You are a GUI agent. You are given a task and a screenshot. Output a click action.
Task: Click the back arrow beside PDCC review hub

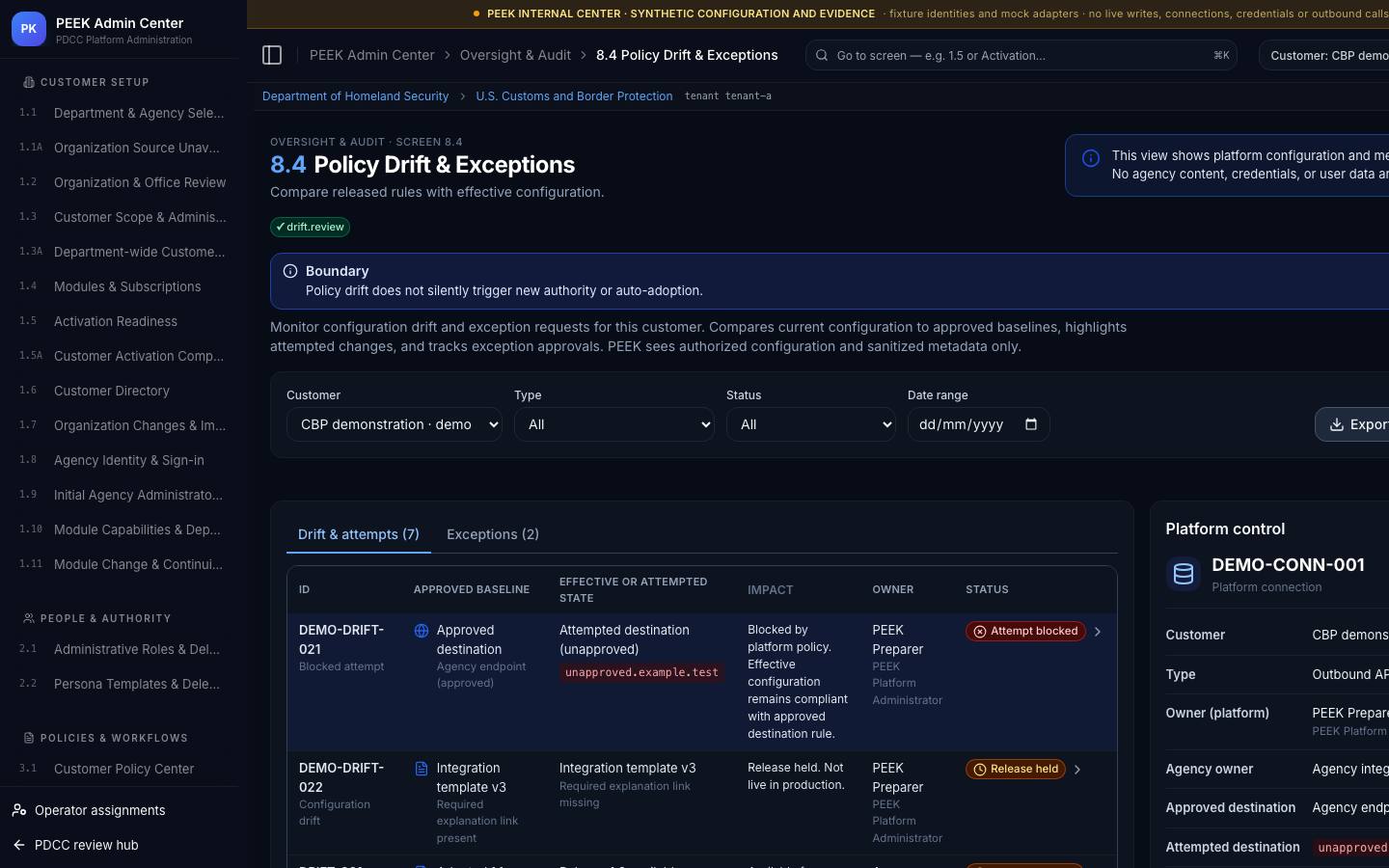click(x=19, y=845)
